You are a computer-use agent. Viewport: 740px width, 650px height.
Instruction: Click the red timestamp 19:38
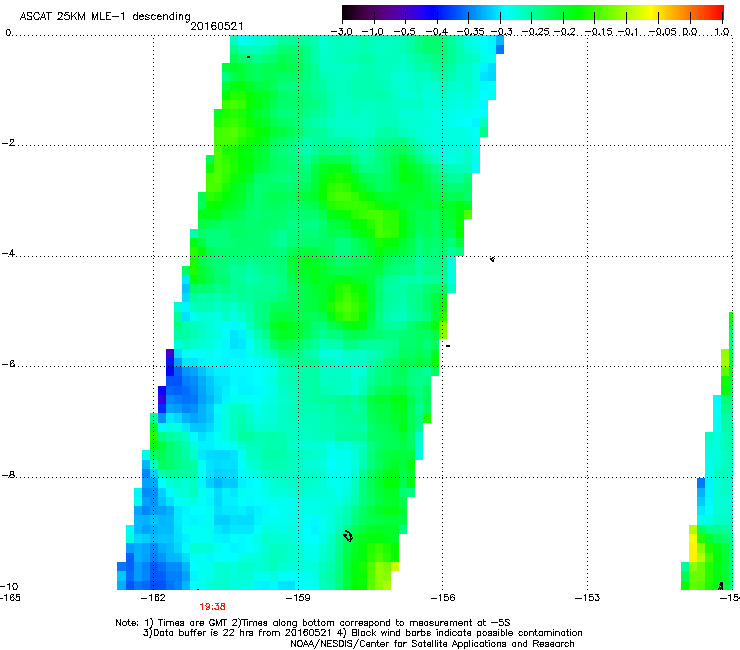pos(212,607)
